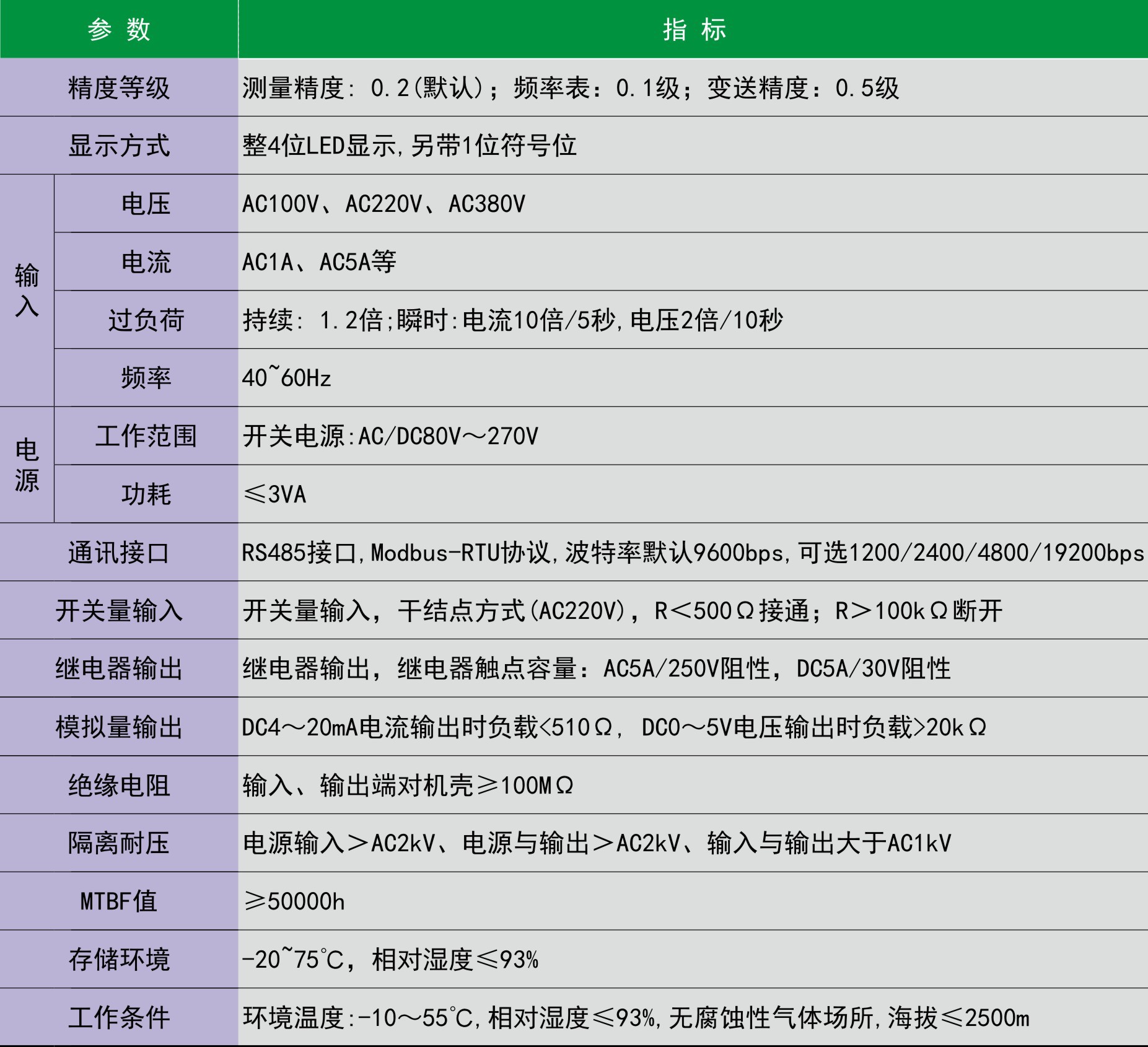Select the 隔离耐压 parameter cell
Screen dimensions: 1148x1047
point(119,843)
